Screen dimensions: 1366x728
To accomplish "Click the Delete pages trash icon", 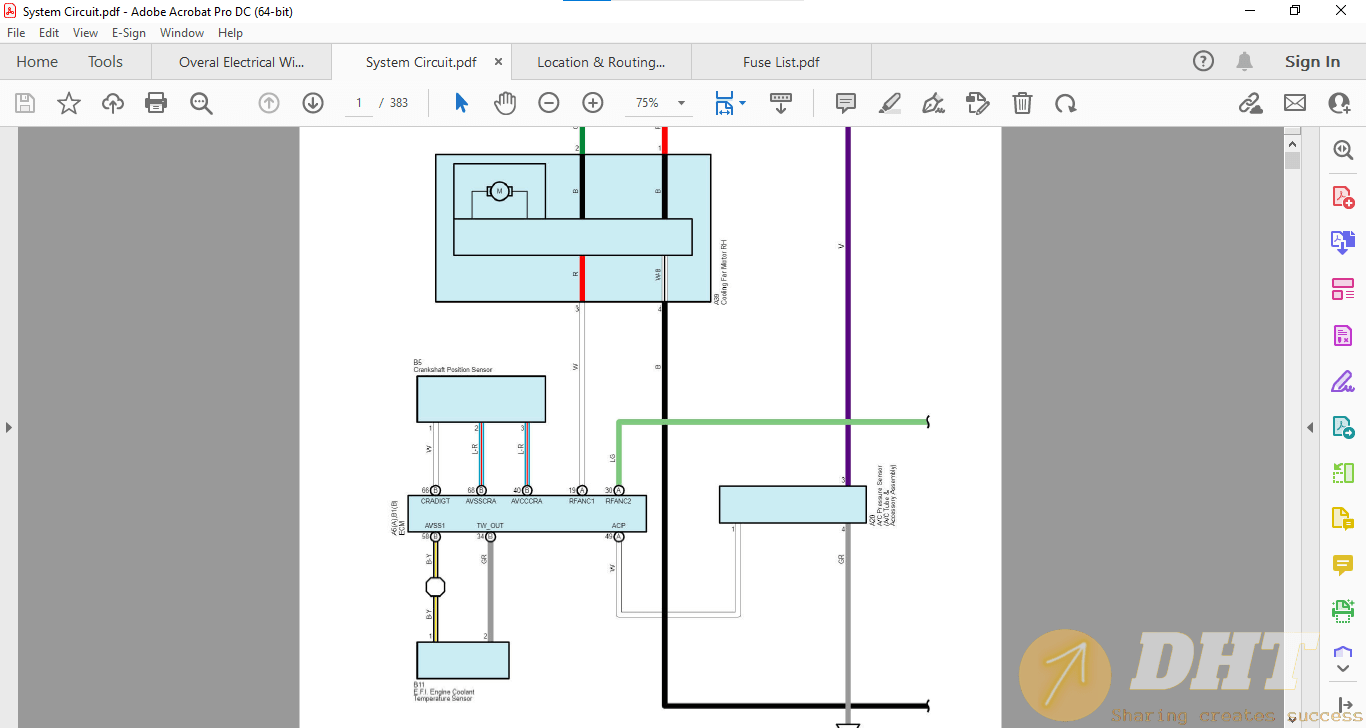I will [1021, 102].
